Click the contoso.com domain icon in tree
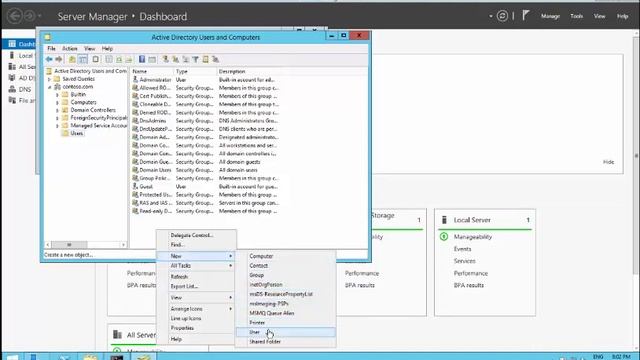This screenshot has height=360, width=640. [58, 87]
